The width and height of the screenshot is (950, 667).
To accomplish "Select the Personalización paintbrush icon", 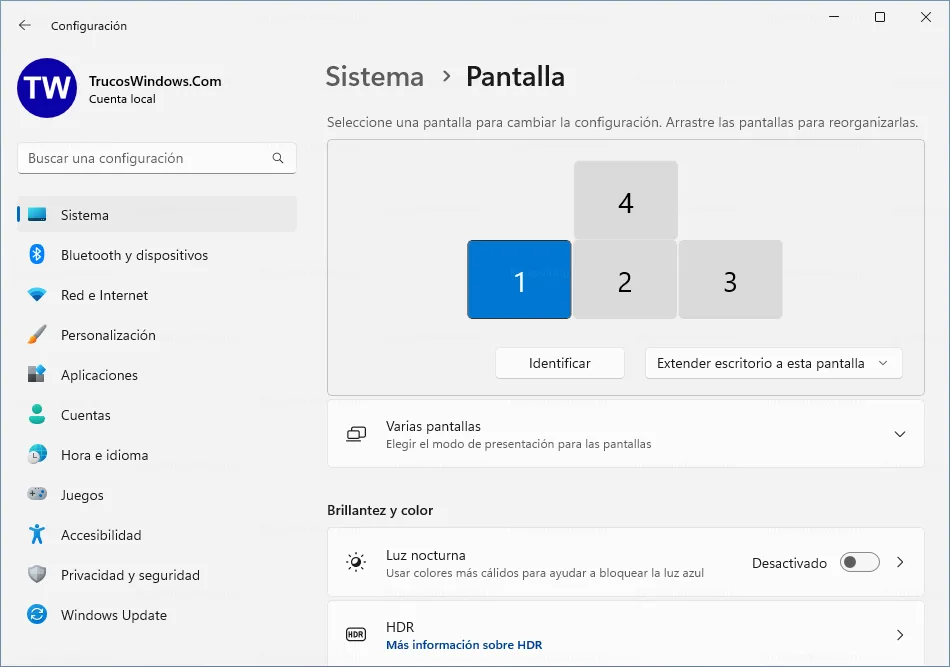I will 37,334.
